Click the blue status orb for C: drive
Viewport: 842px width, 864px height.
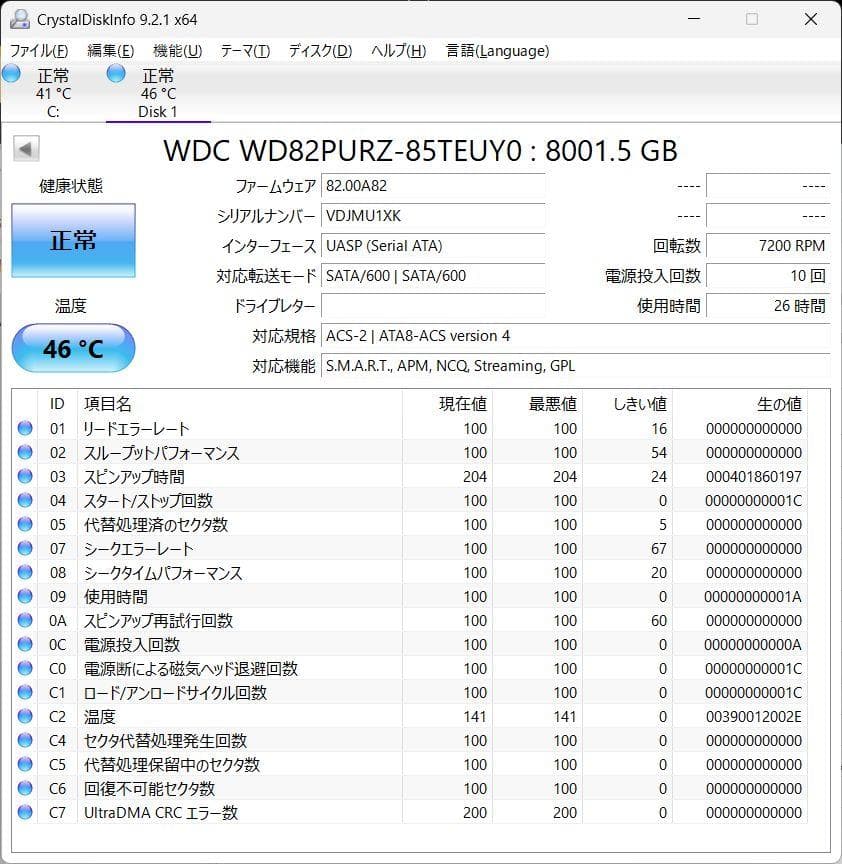pos(12,74)
